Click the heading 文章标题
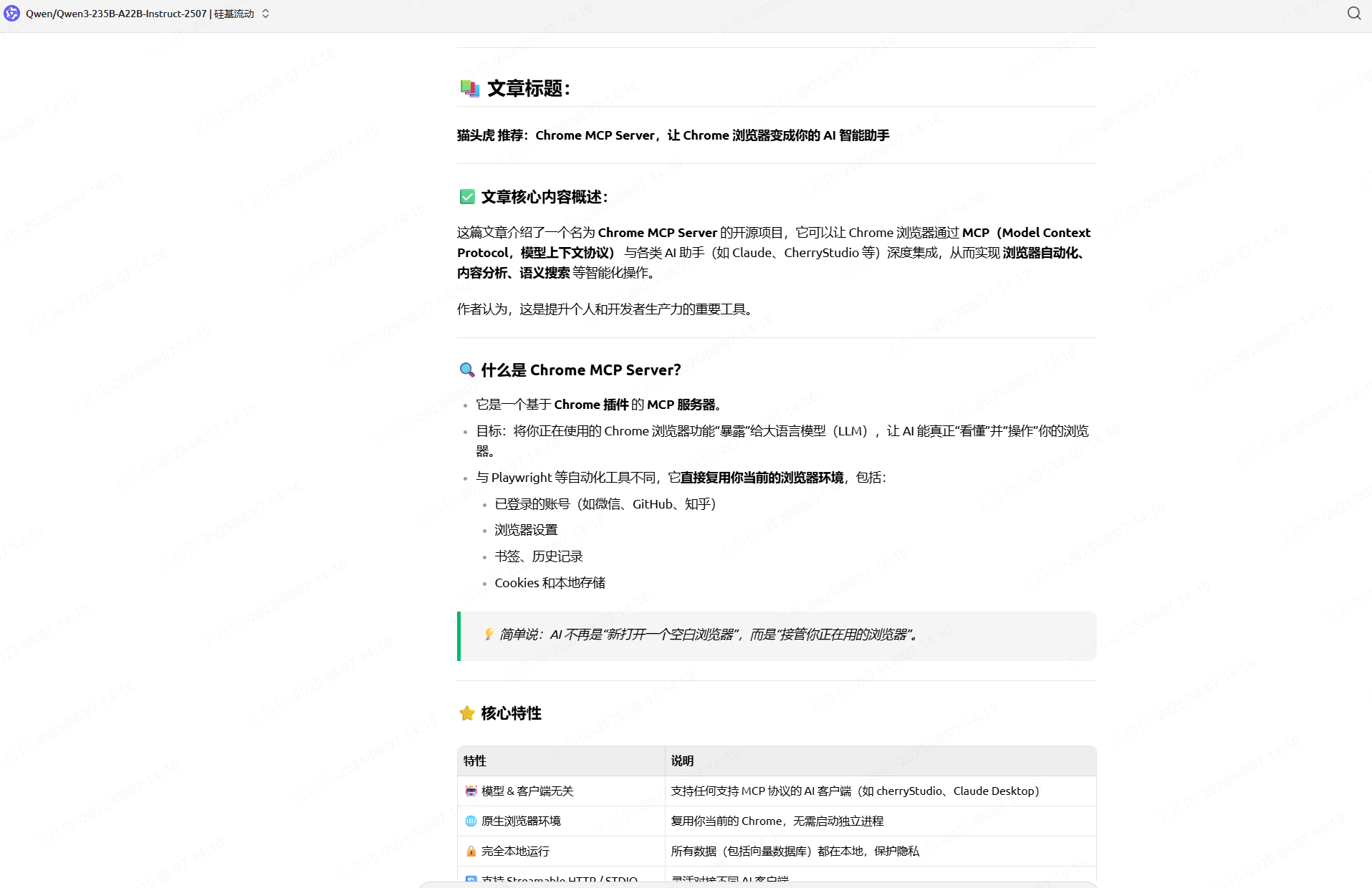Viewport: 1372px width, 888px height. coord(529,88)
